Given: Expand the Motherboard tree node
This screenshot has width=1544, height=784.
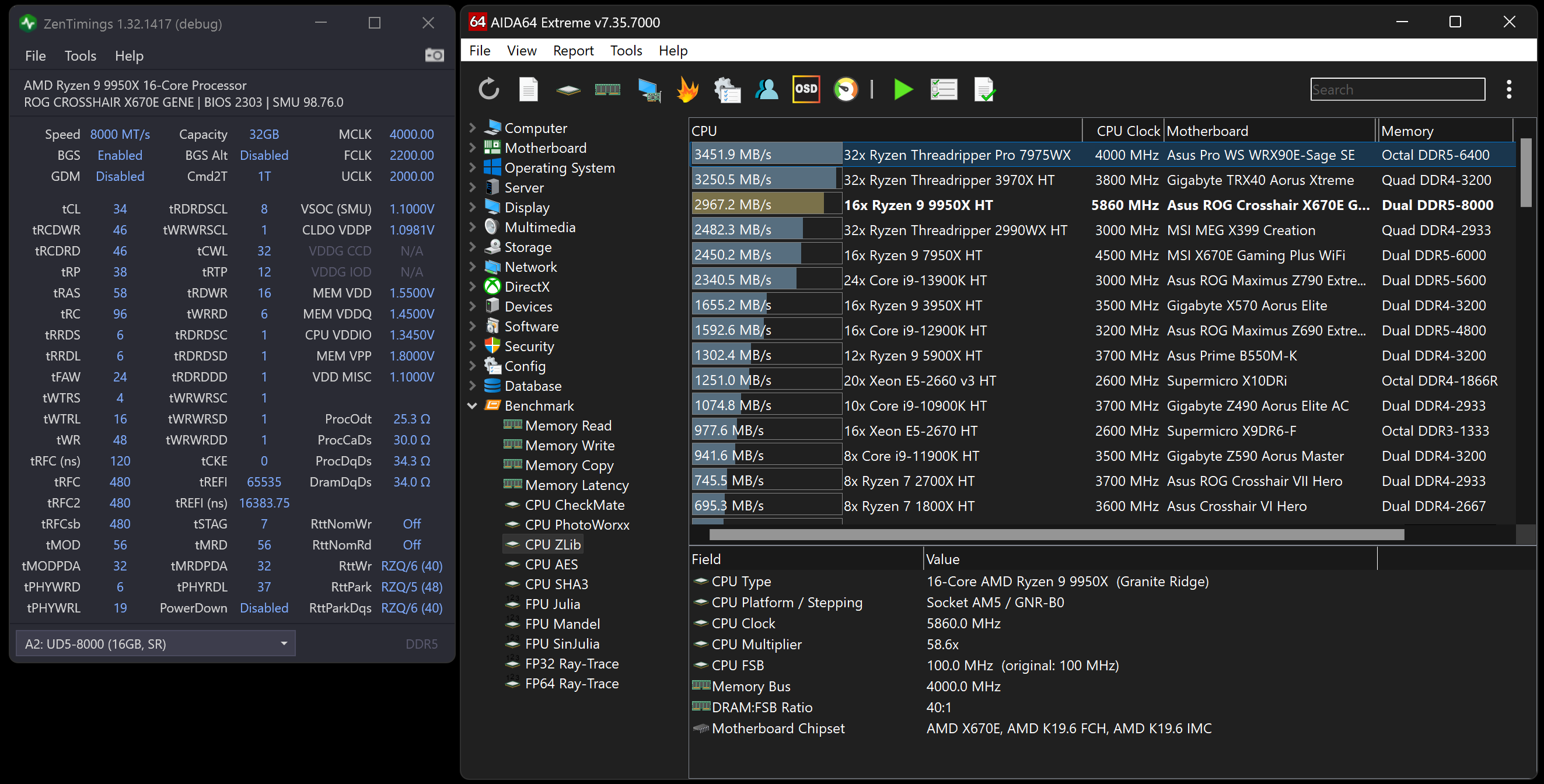Looking at the screenshot, I should click(x=472, y=148).
